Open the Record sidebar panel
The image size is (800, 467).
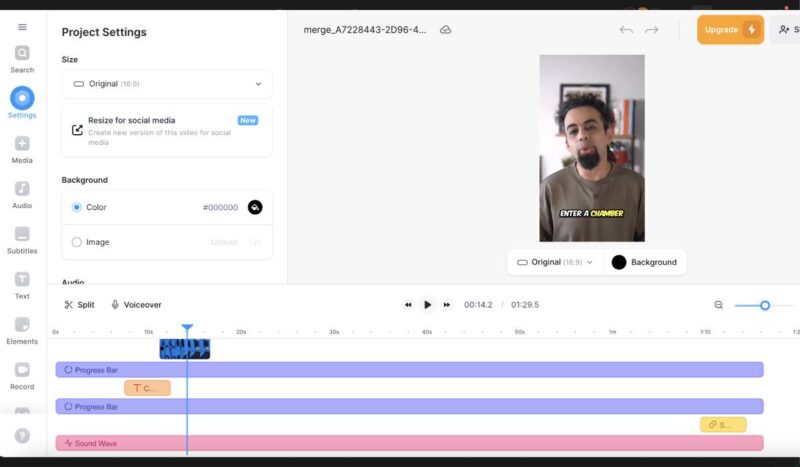coord(22,376)
